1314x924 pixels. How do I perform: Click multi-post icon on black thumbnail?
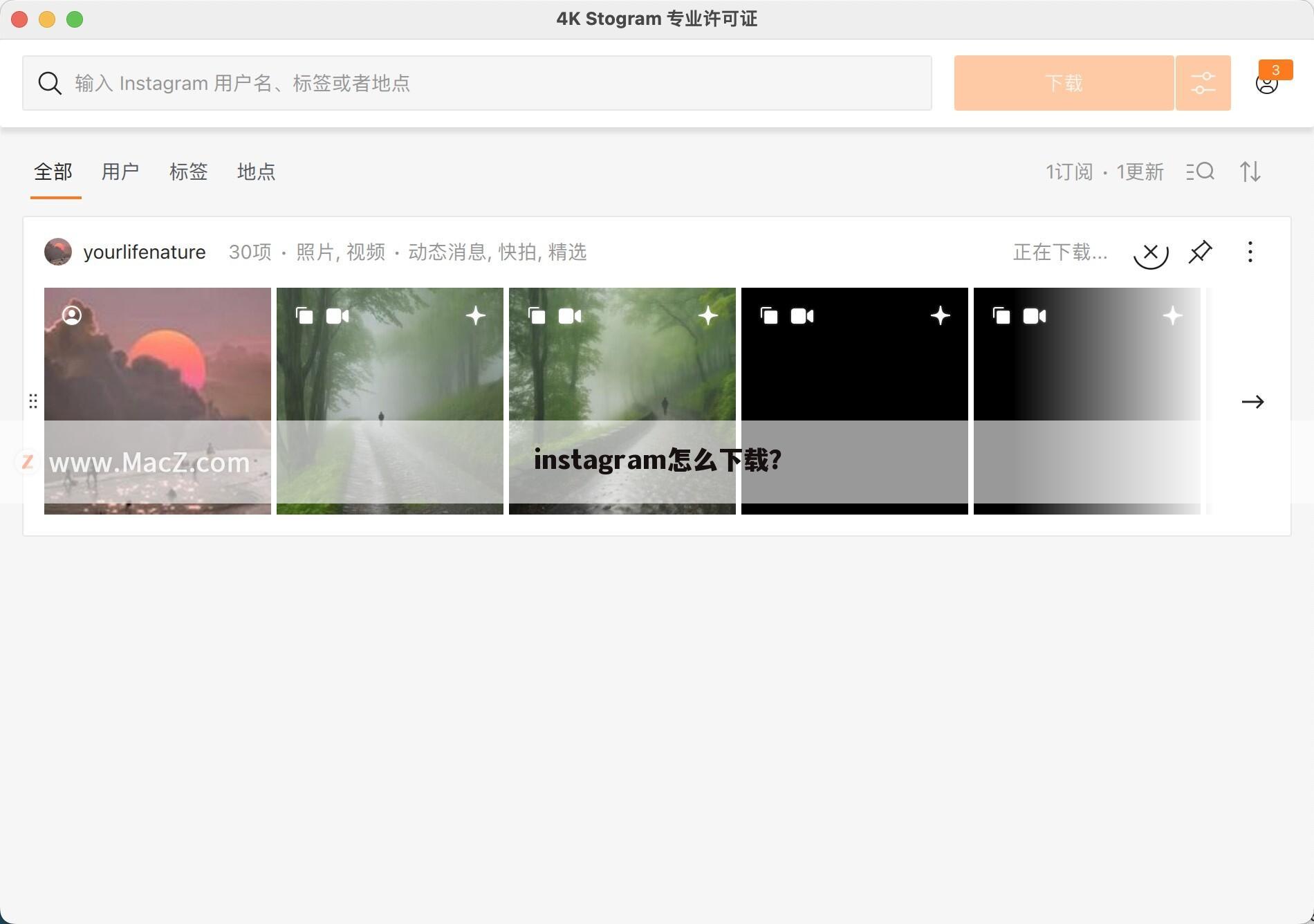(x=769, y=316)
